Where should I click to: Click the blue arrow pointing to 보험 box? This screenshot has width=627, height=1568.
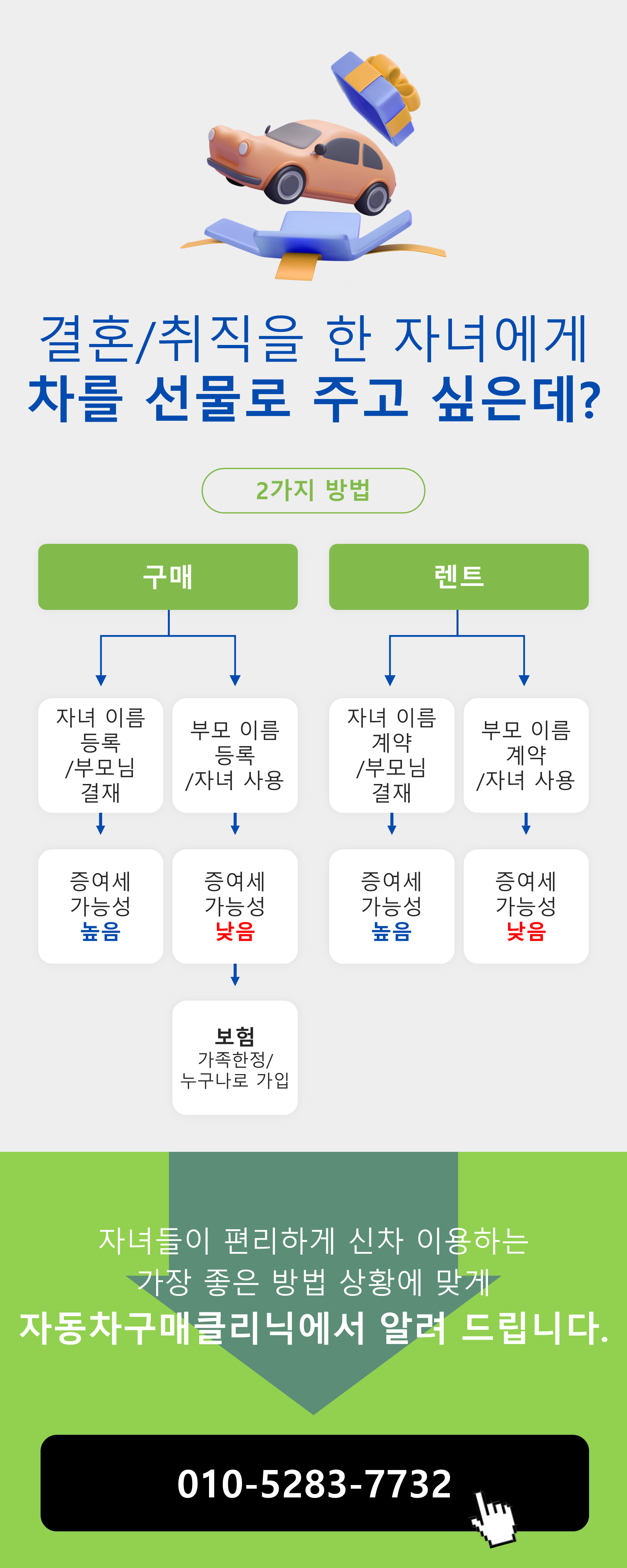(235, 974)
